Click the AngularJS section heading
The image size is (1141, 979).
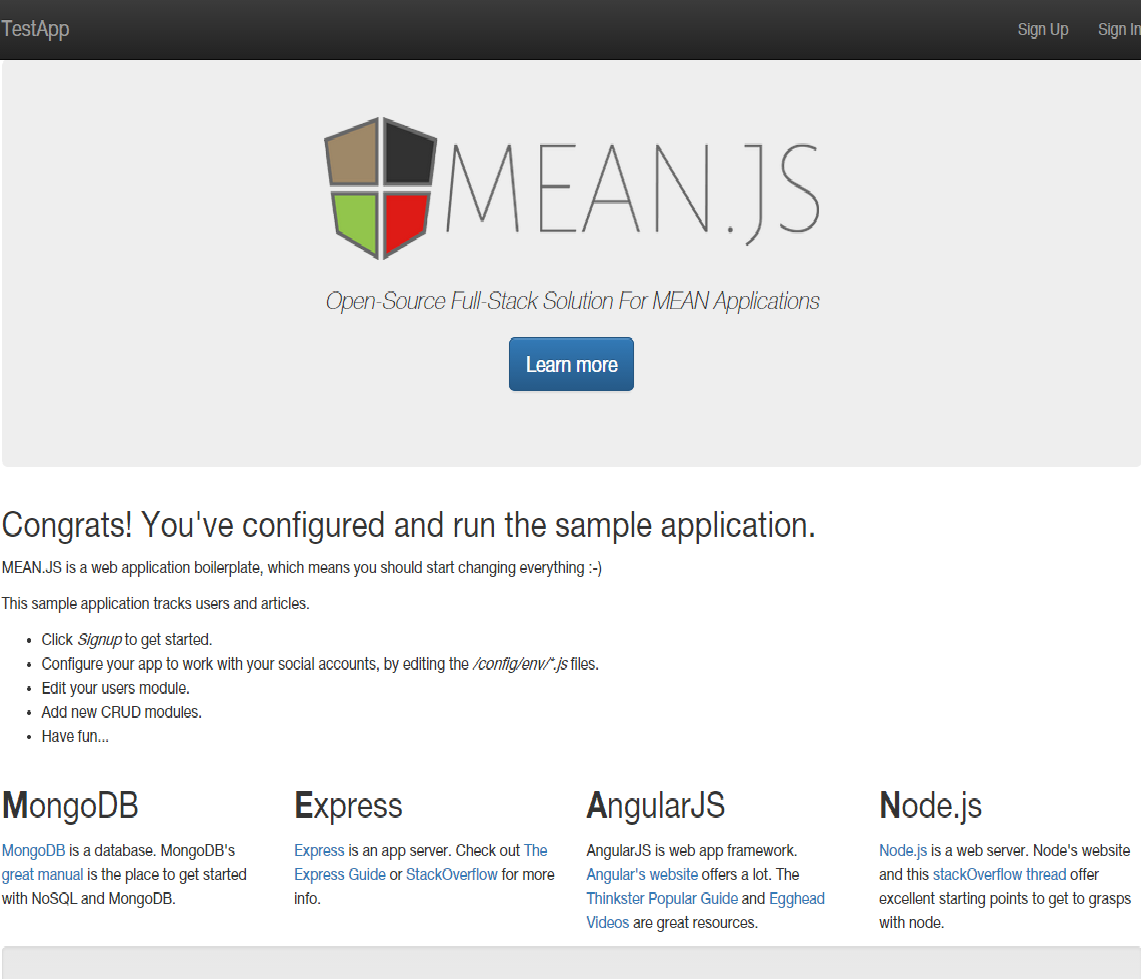[x=657, y=806]
